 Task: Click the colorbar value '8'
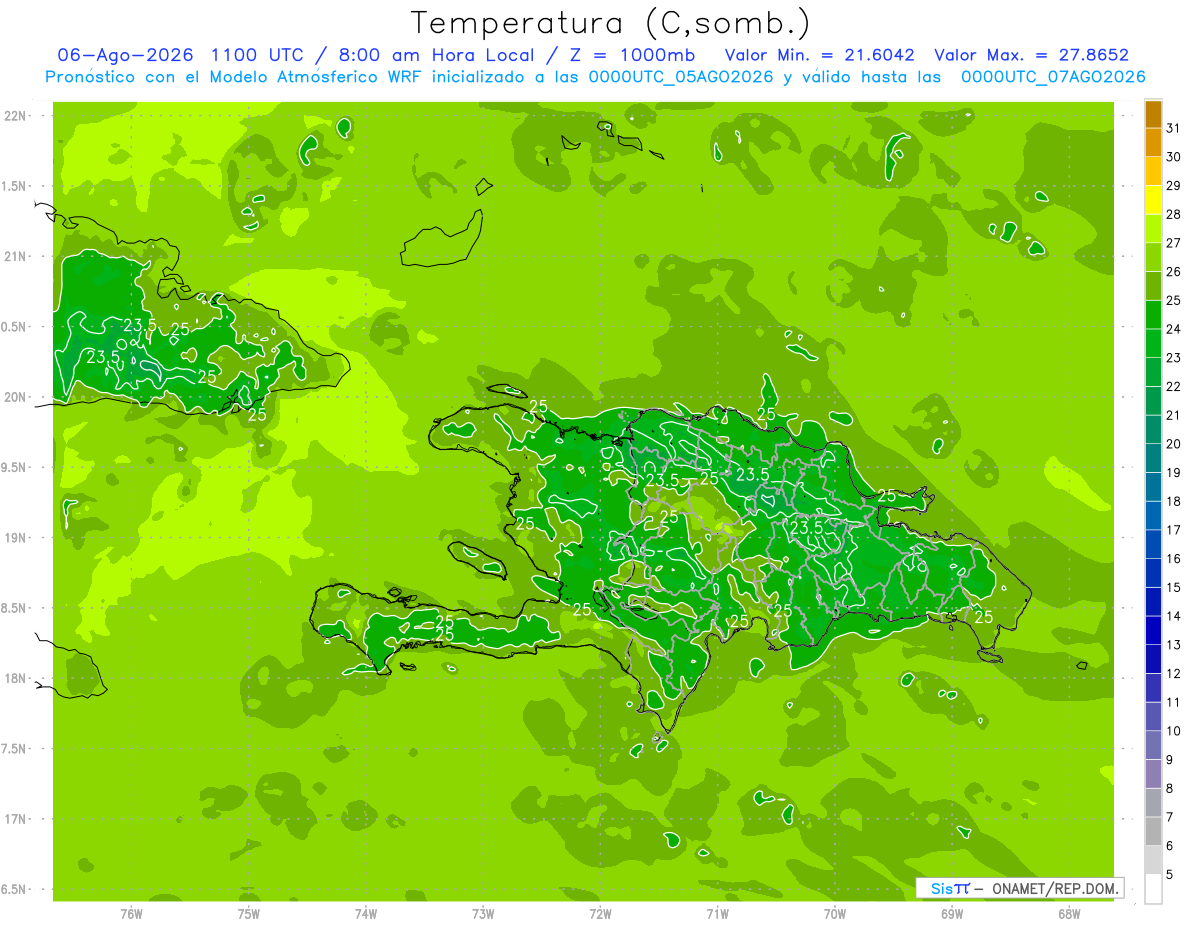tap(1170, 788)
